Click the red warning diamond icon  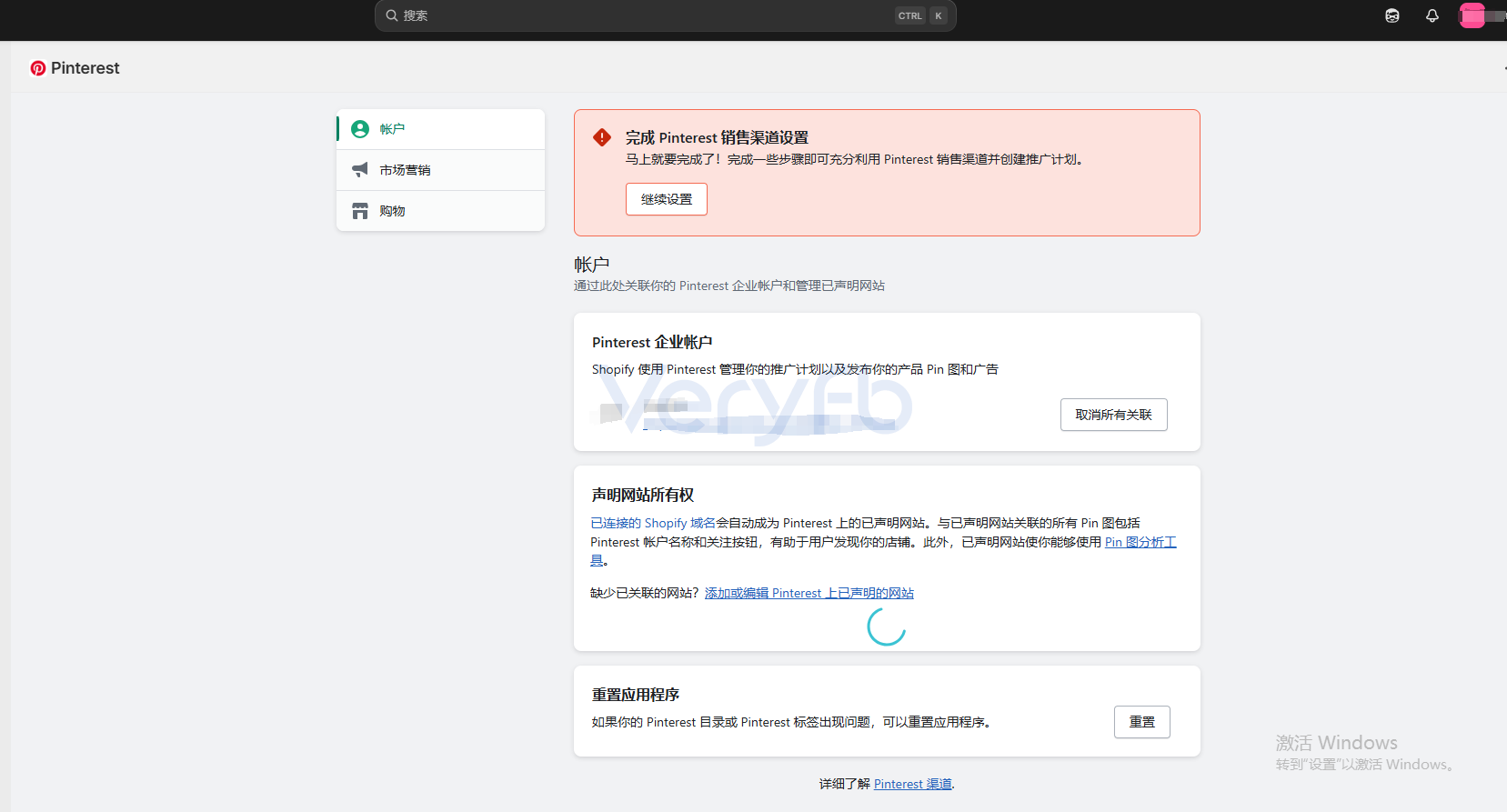click(602, 137)
